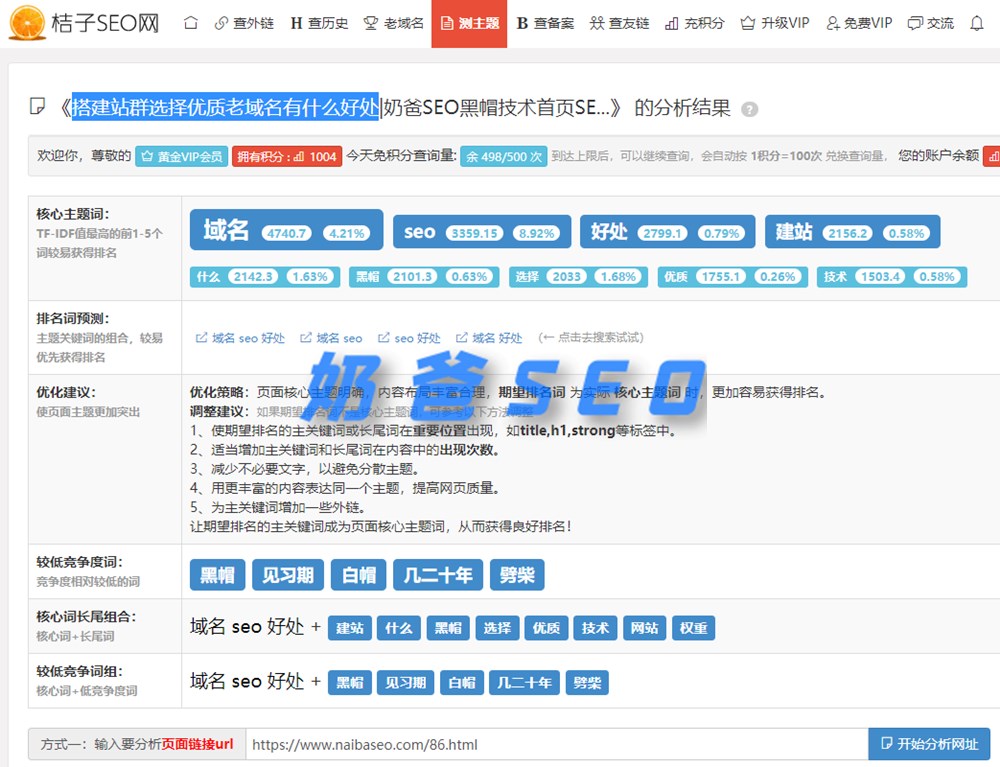The image size is (1000, 767).
Task: Open the 域名 seo search link
Action: point(331,338)
